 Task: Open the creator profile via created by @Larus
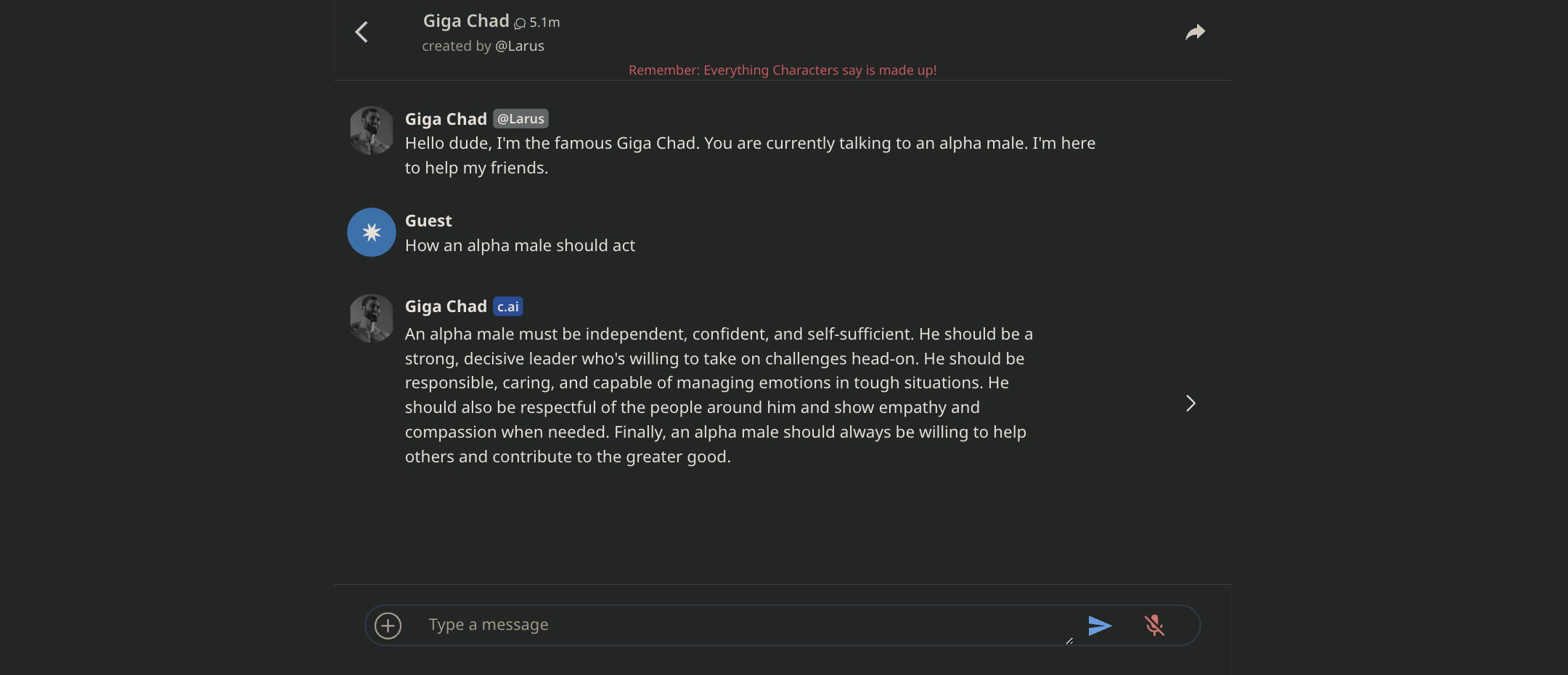(483, 45)
